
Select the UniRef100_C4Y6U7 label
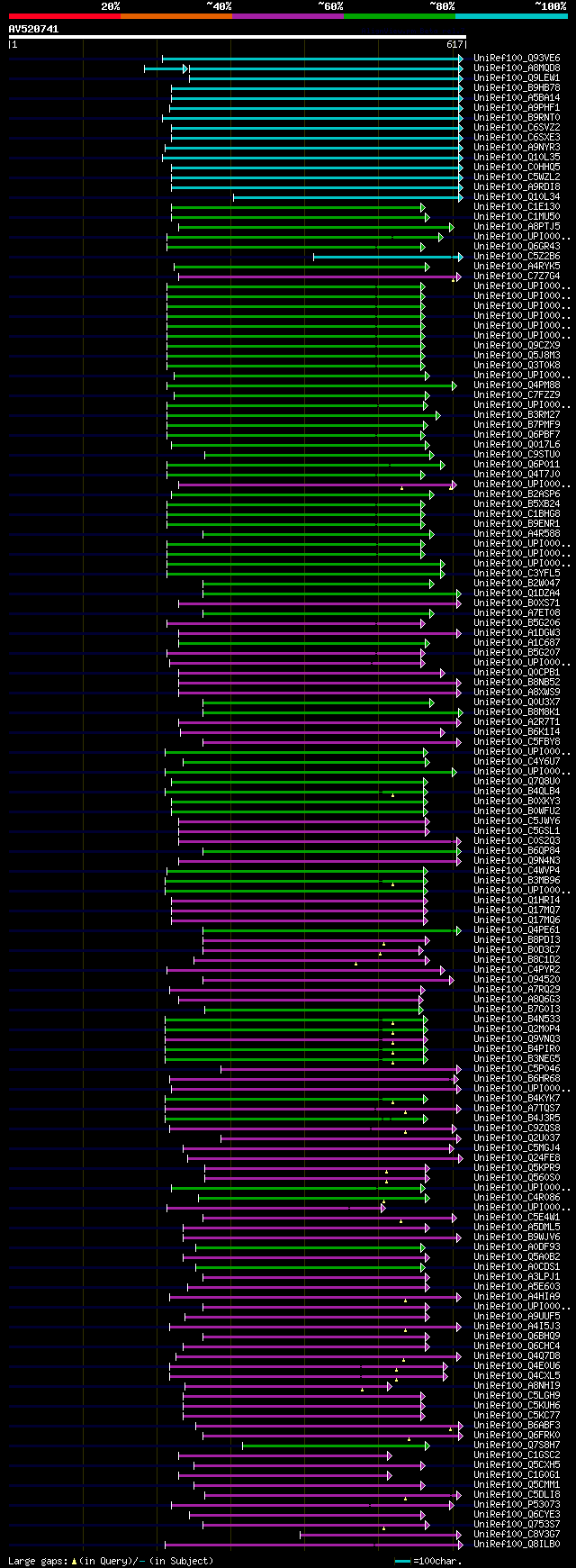(517, 762)
